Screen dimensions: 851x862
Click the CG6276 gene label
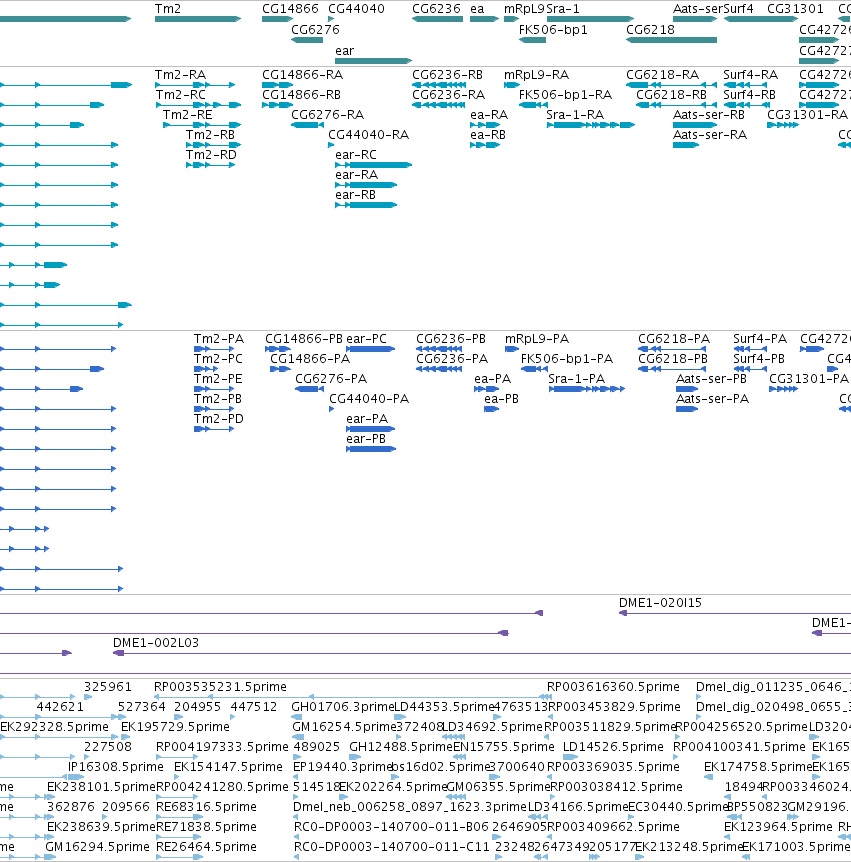tap(315, 30)
